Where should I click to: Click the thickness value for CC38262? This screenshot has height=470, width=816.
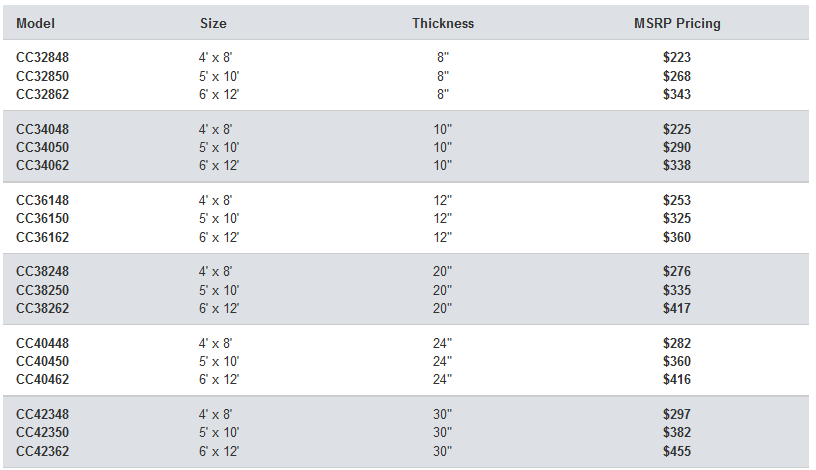(443, 308)
